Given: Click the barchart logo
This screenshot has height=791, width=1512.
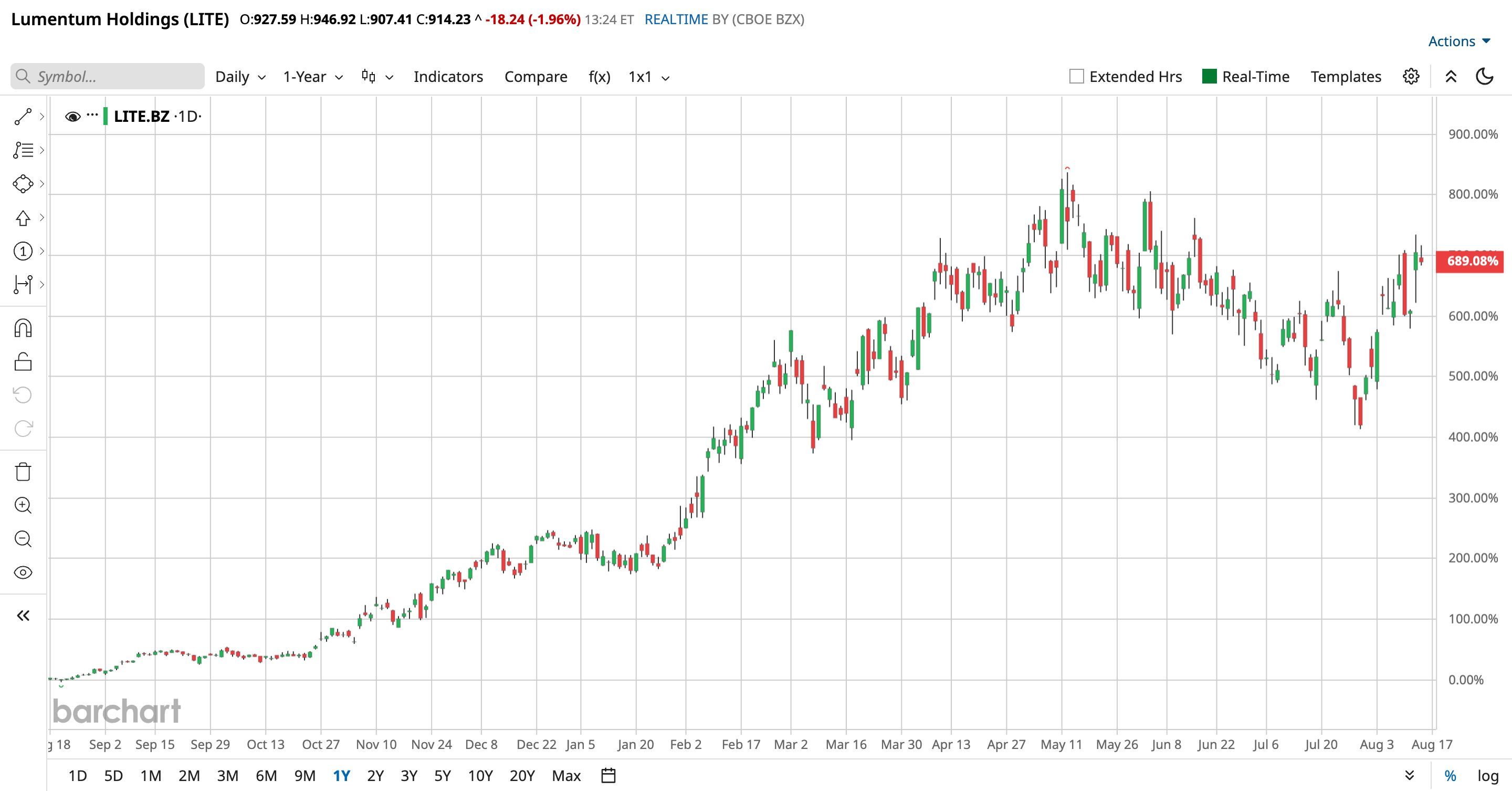Looking at the screenshot, I should click(116, 711).
